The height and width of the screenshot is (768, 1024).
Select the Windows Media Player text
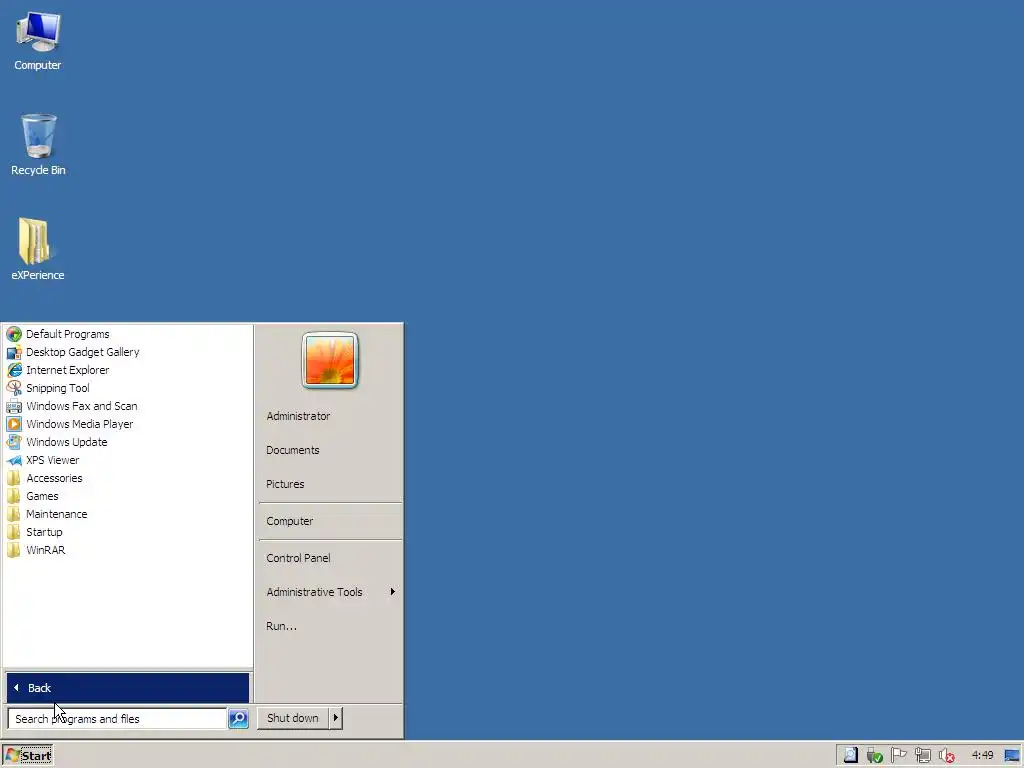pyautogui.click(x=80, y=424)
